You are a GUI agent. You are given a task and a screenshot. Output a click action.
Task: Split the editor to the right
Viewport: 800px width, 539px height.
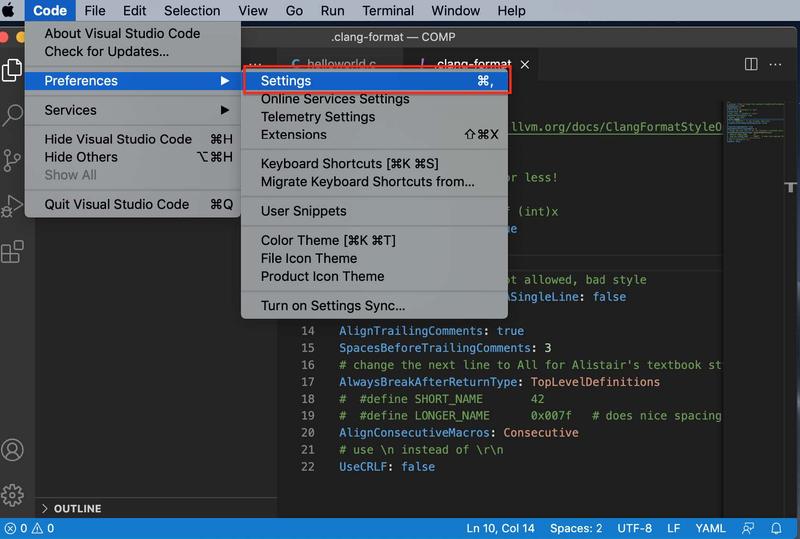coord(751,64)
